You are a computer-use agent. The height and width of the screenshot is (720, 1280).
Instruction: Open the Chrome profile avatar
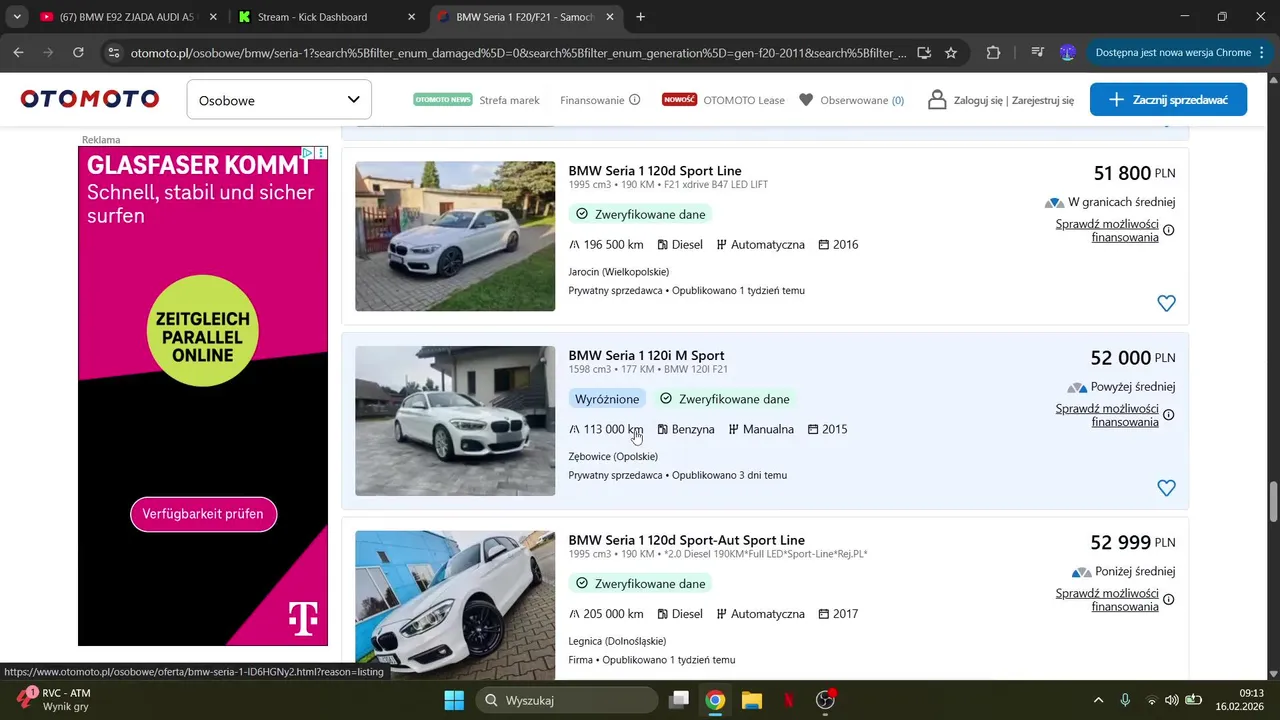pos(1068,53)
